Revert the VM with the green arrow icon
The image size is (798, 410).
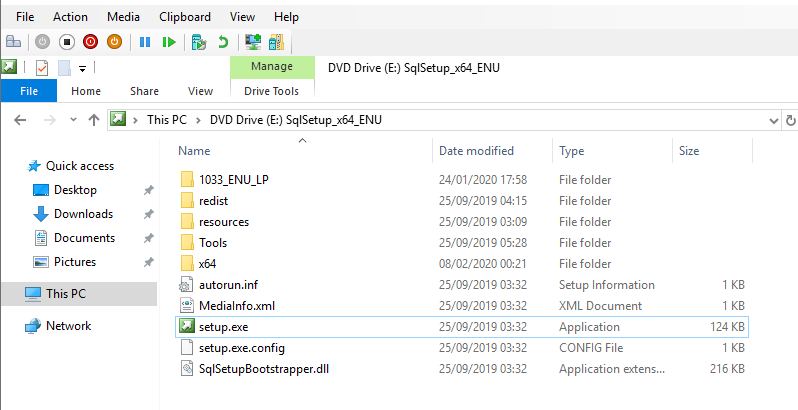pyautogui.click(x=223, y=42)
